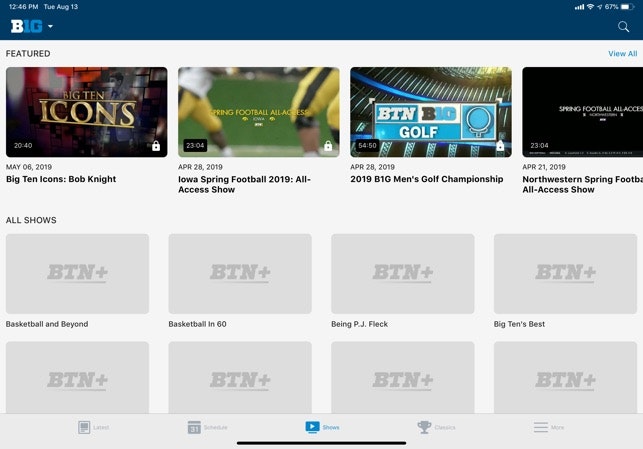643x449 pixels.
Task: Open search with the magnifier icon
Action: (x=623, y=27)
